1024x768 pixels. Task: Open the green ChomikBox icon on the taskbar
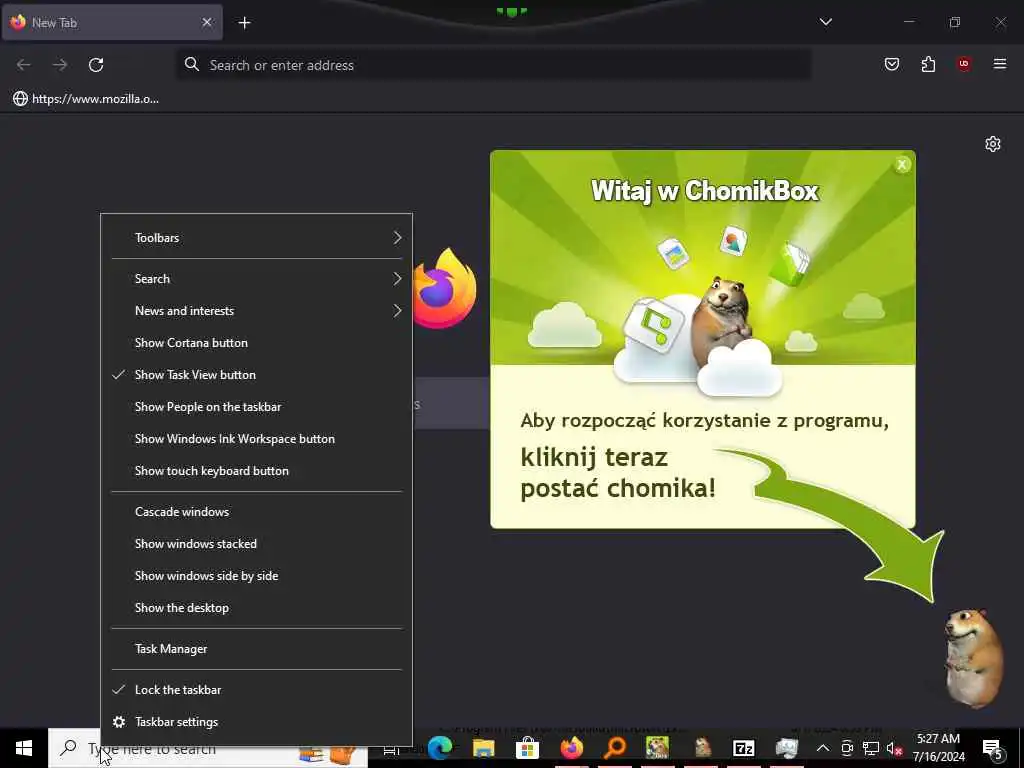tap(658, 748)
